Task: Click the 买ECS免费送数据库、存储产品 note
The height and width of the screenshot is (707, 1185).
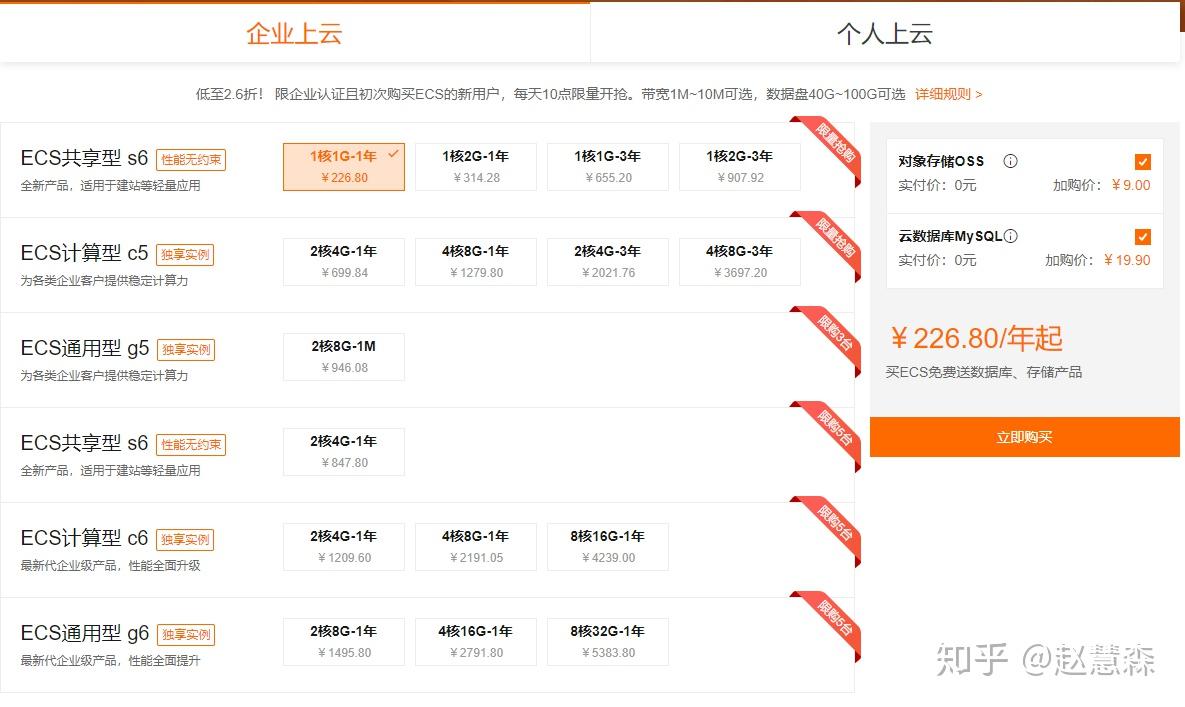Action: point(984,372)
